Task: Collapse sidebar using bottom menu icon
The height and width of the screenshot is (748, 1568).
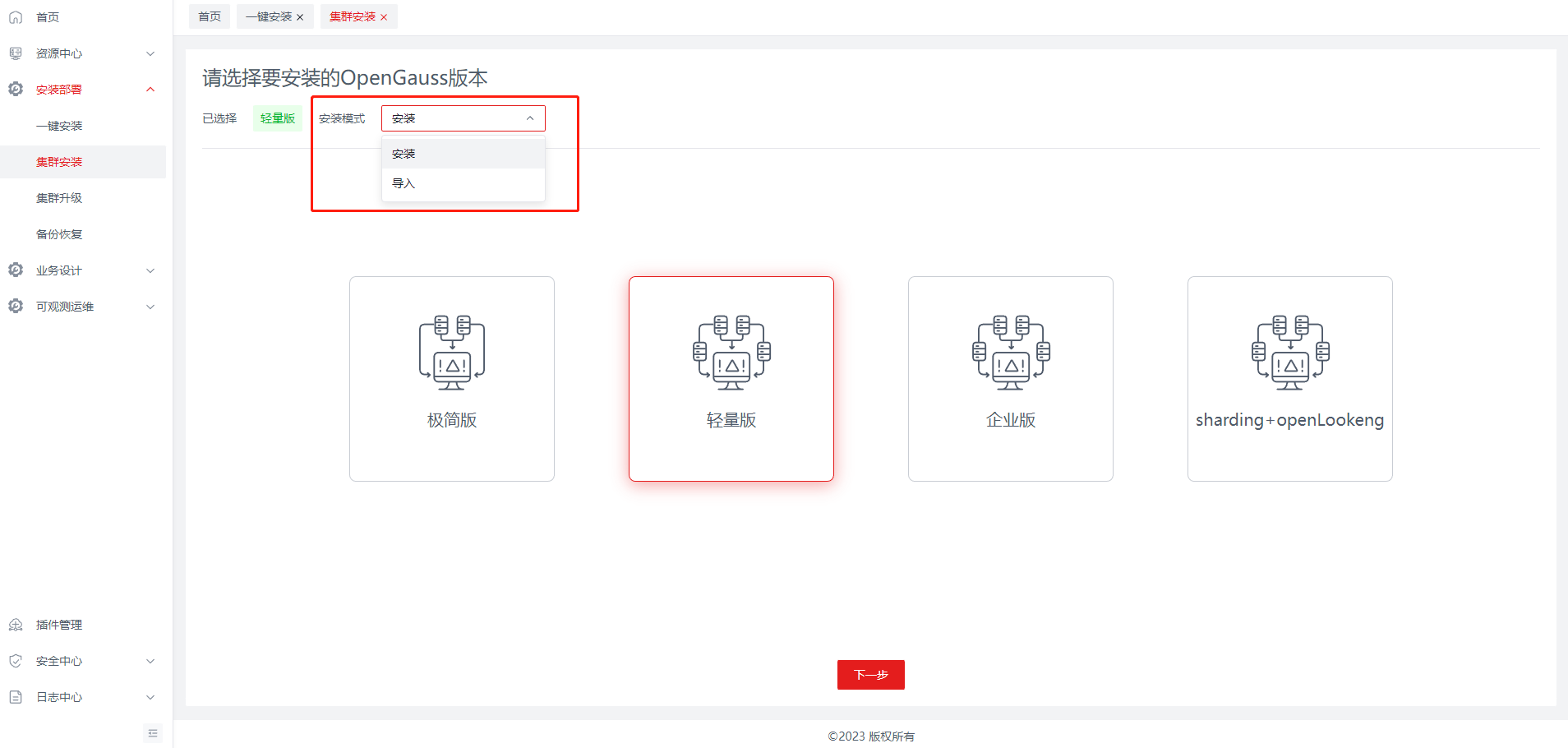Action: click(x=153, y=733)
